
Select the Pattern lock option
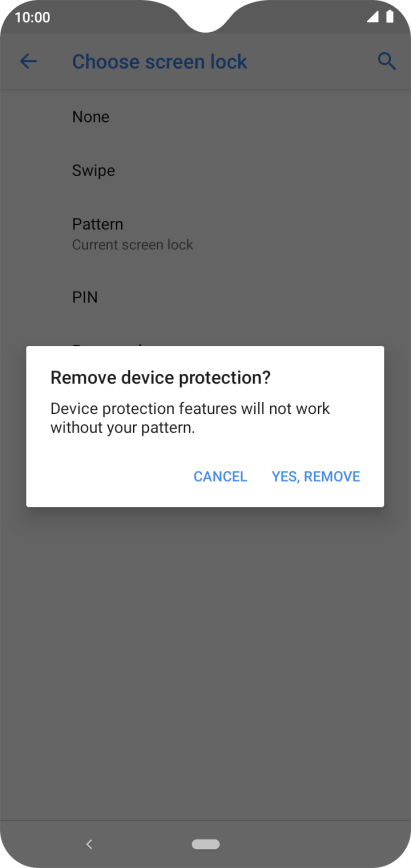206,234
